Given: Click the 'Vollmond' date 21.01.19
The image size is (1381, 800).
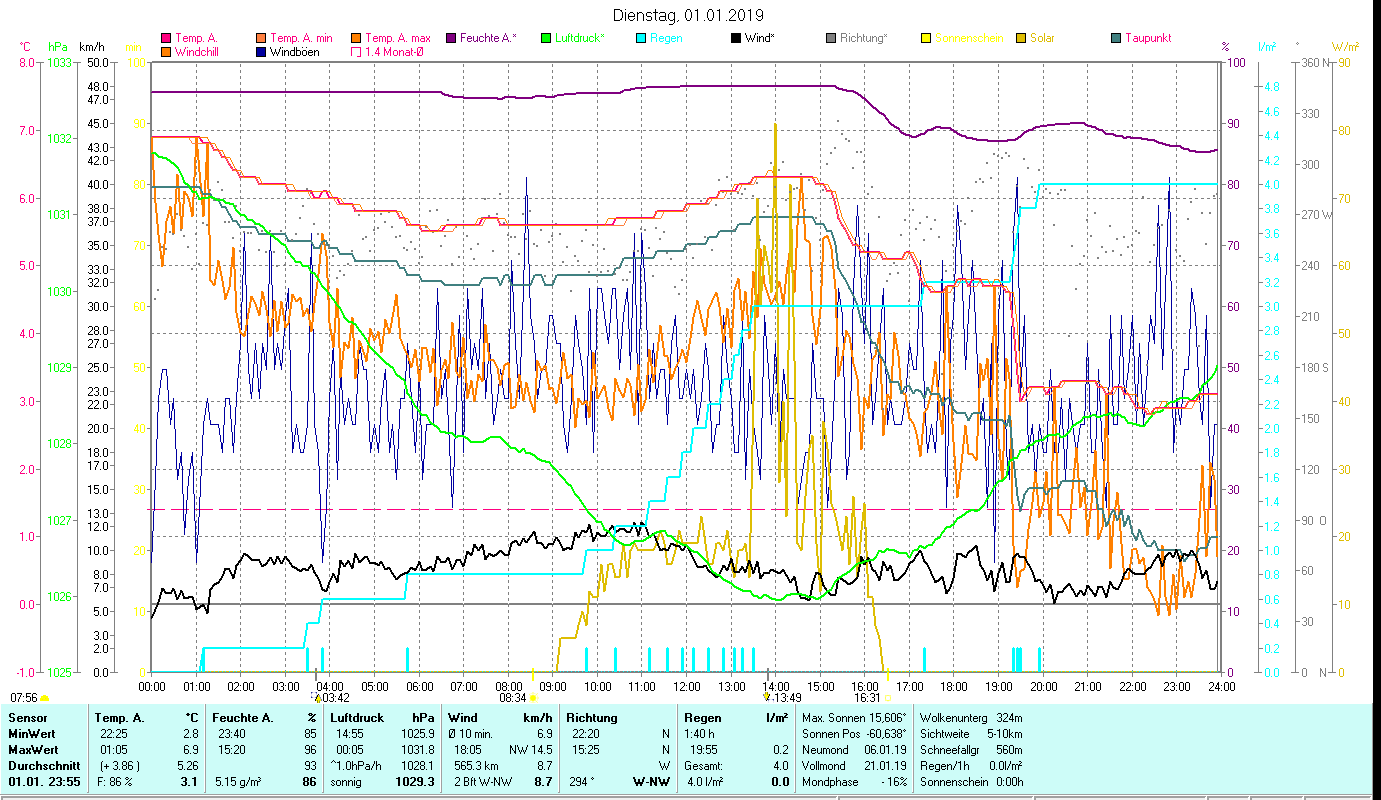Looking at the screenshot, I should click(885, 765).
